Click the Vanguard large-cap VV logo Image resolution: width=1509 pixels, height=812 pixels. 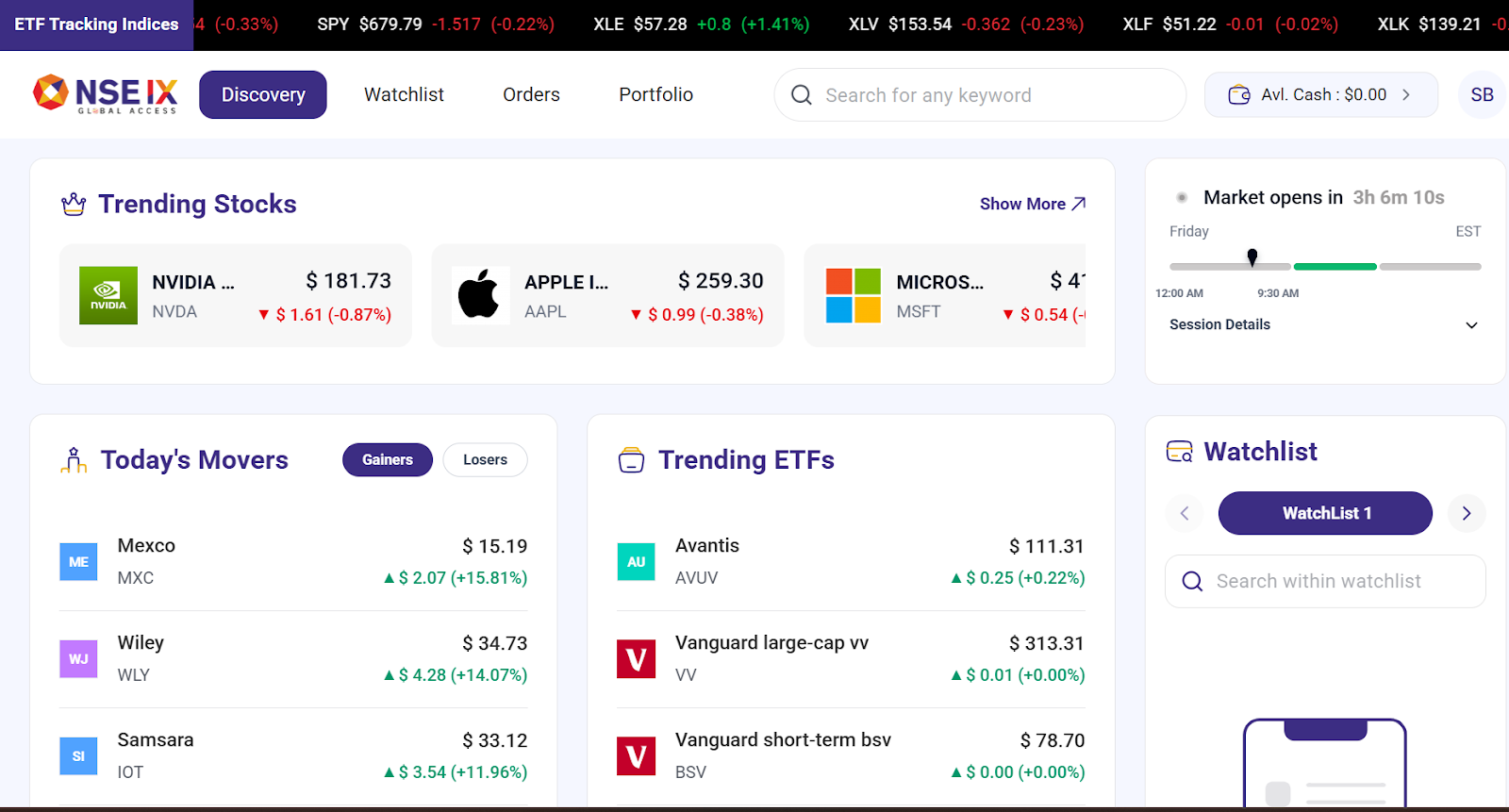pos(636,659)
